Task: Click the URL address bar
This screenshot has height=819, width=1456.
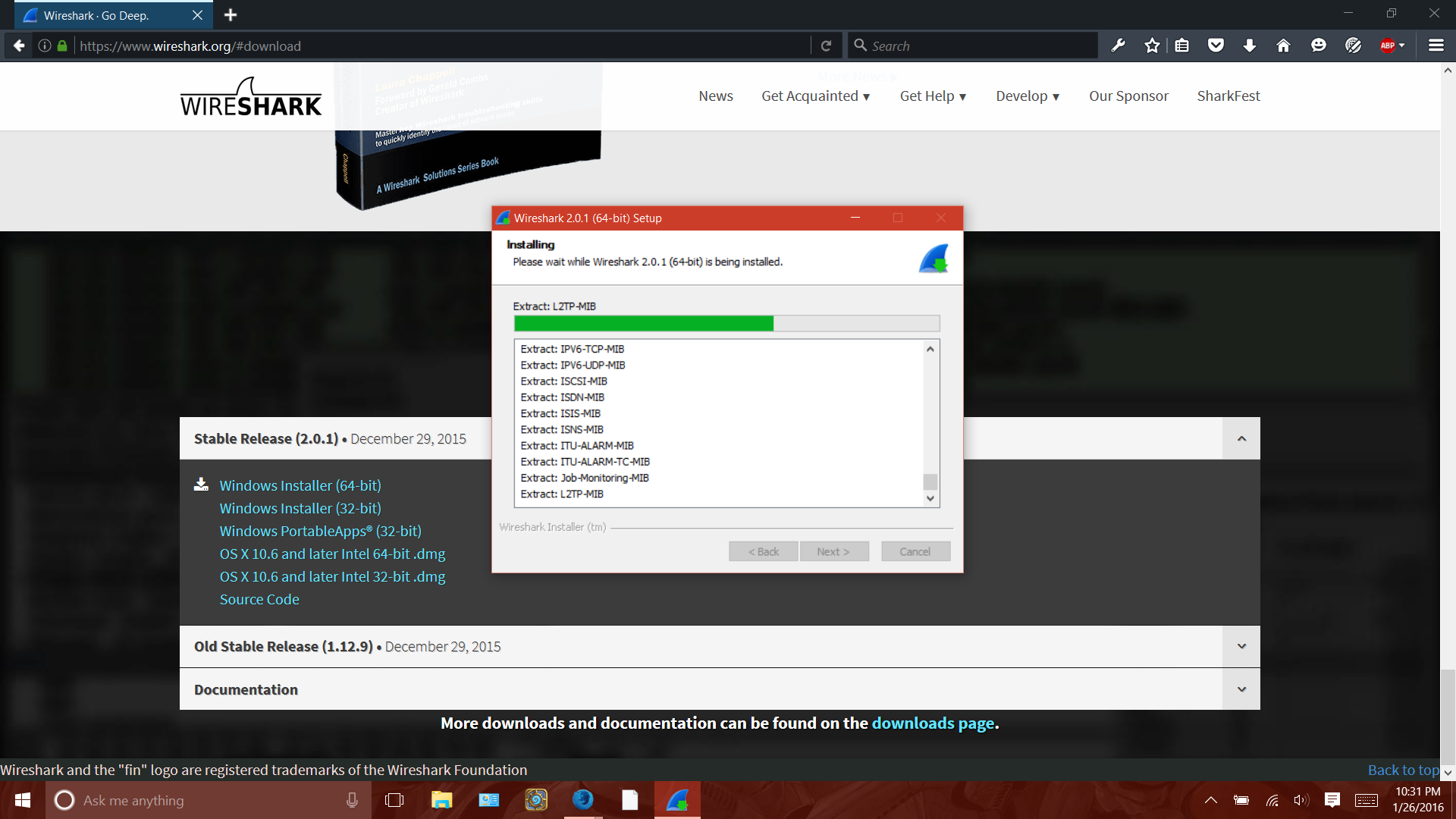Action: [x=440, y=45]
